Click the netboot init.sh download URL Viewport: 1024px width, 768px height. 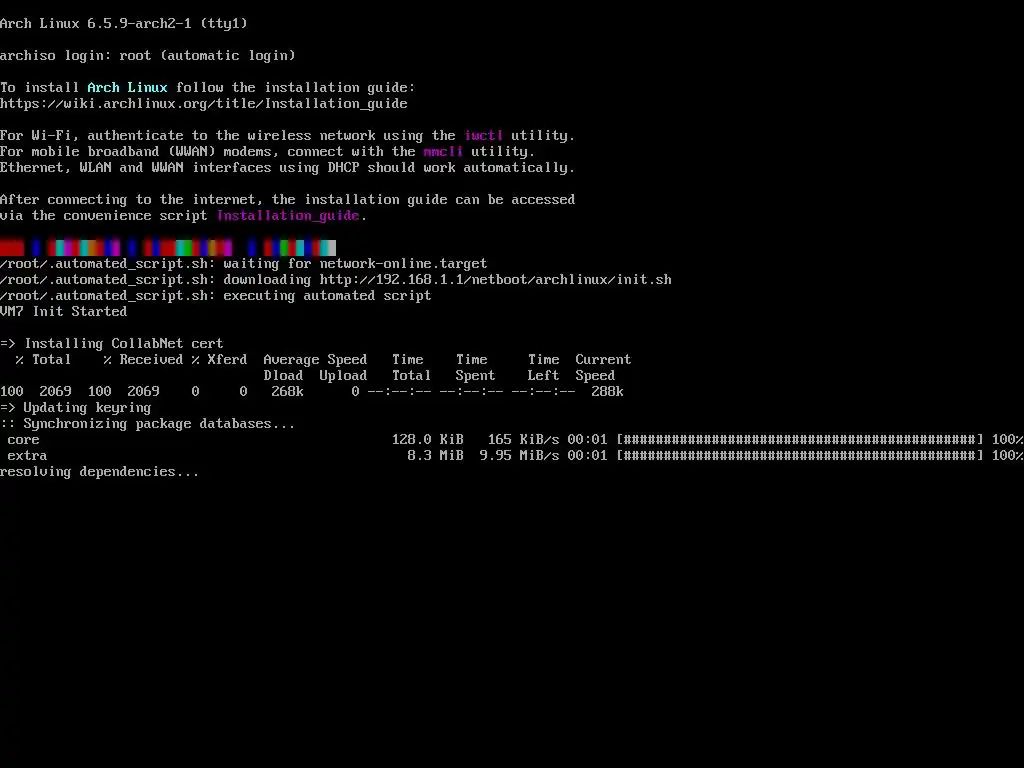tap(496, 280)
